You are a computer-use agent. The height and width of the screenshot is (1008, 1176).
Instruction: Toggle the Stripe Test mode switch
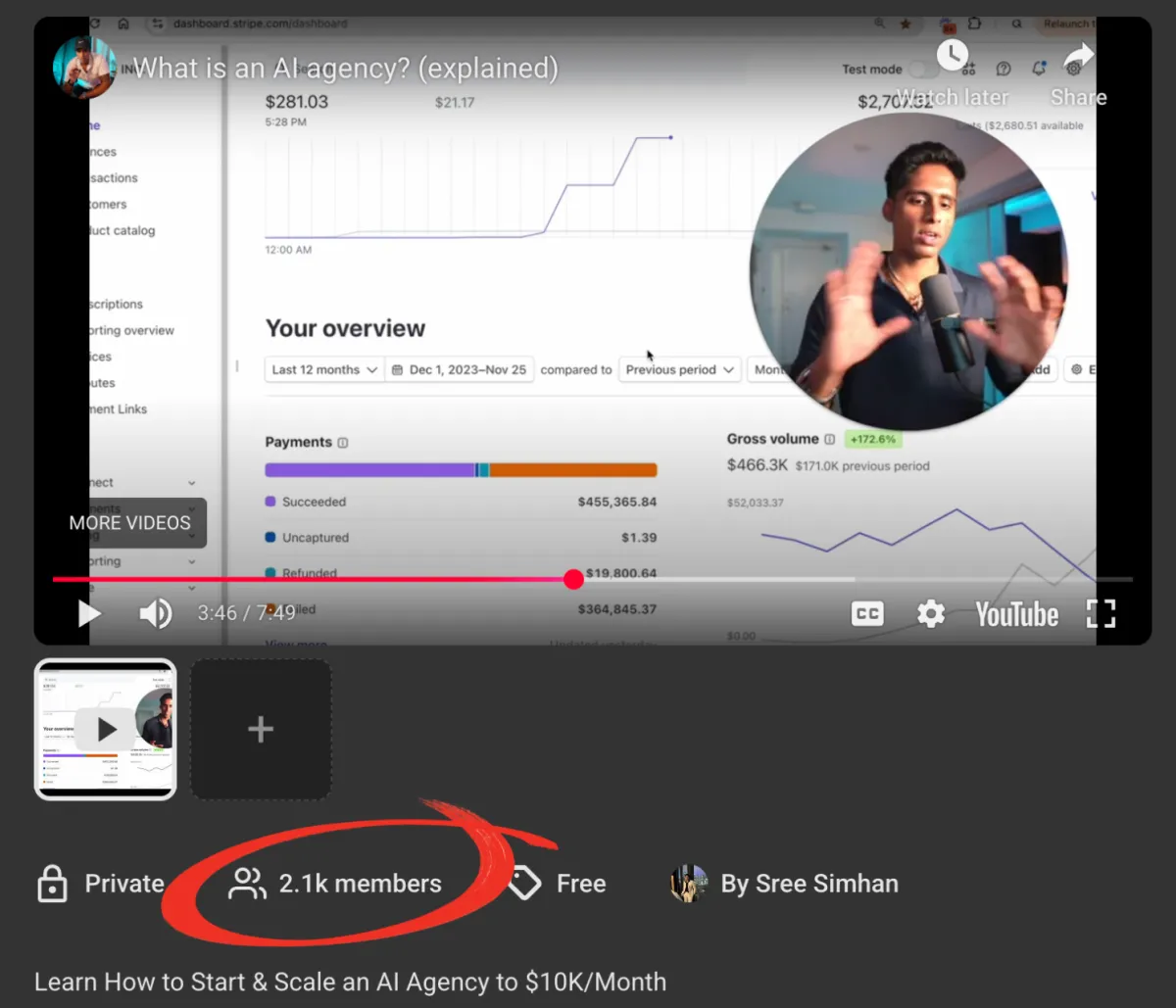(x=923, y=70)
